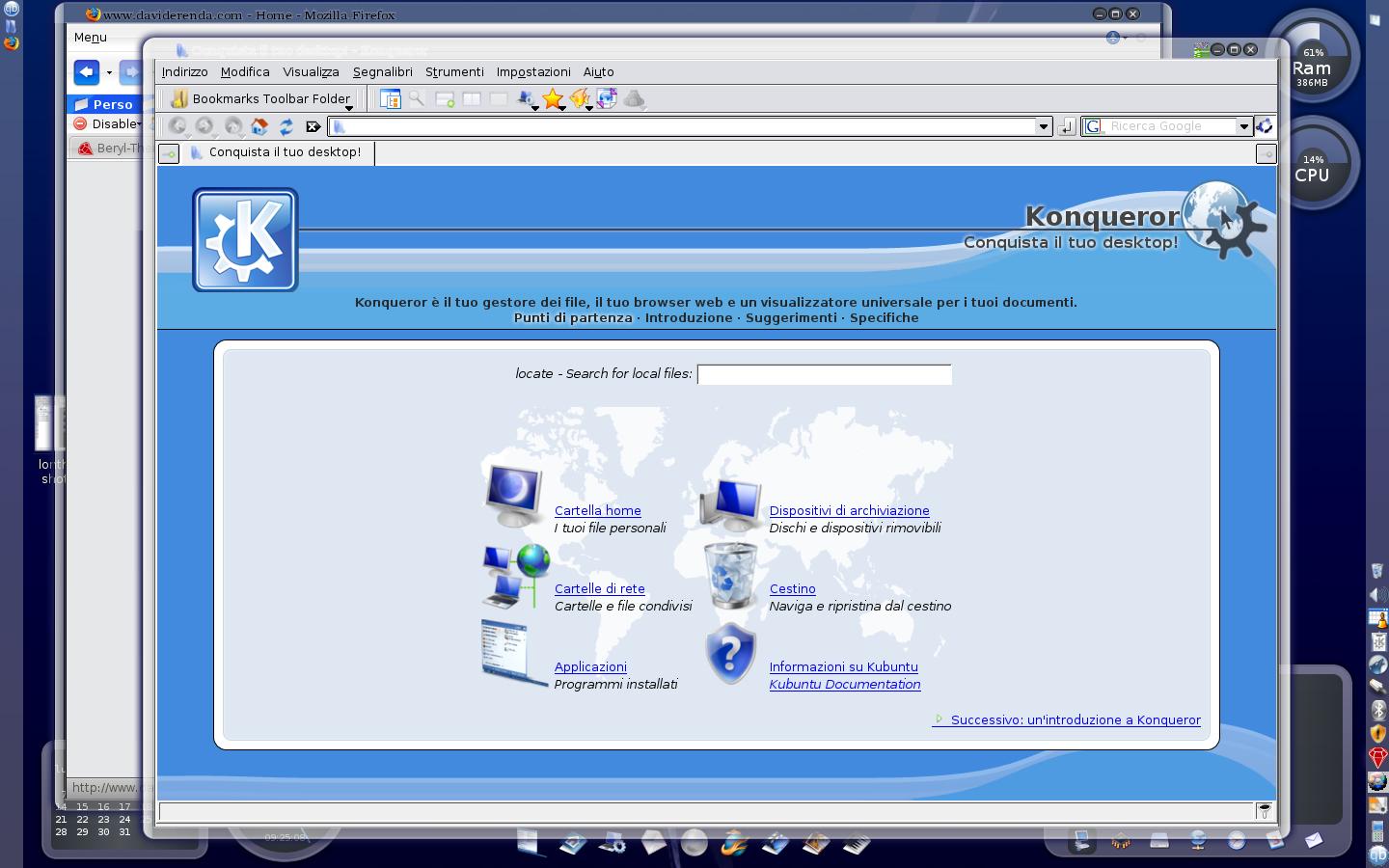Viewport: 1389px width, 868px height.
Task: Open the Visualizza menu
Action: pyautogui.click(x=311, y=71)
